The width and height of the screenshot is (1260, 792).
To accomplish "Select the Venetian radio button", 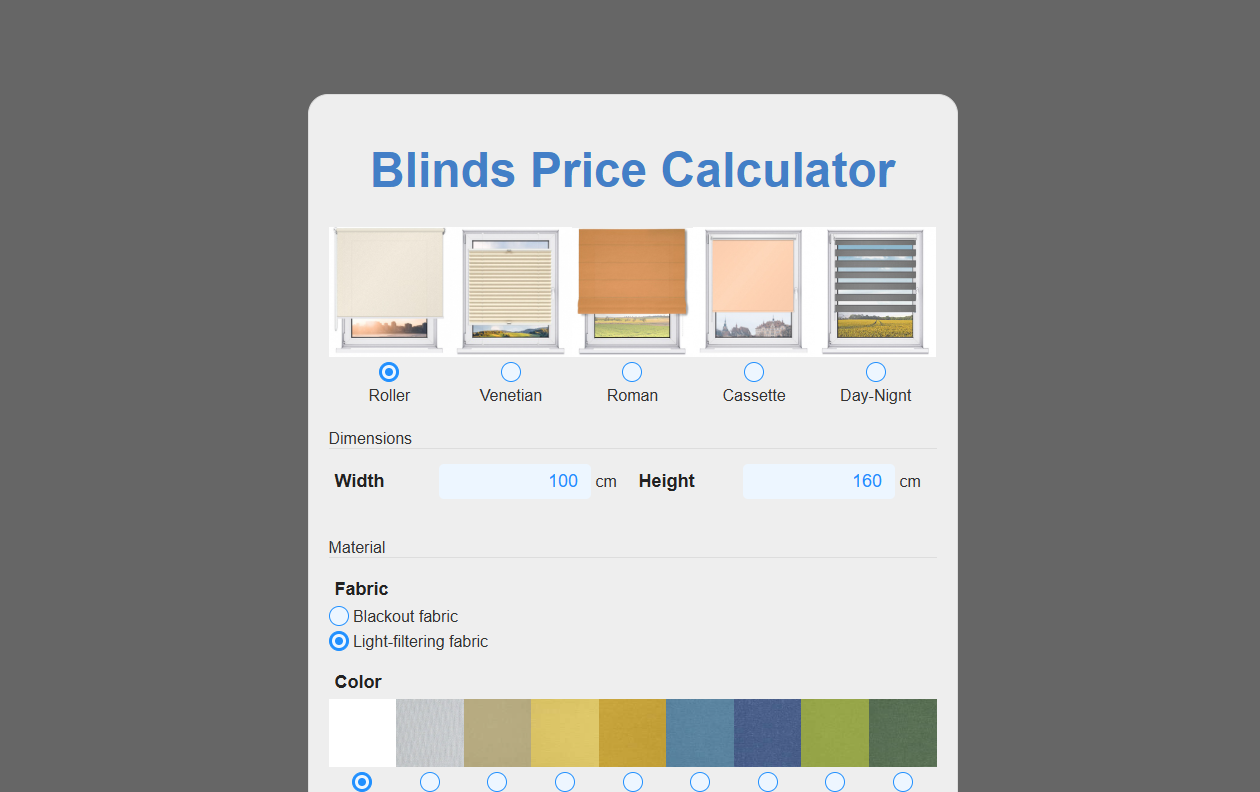I will click(511, 372).
